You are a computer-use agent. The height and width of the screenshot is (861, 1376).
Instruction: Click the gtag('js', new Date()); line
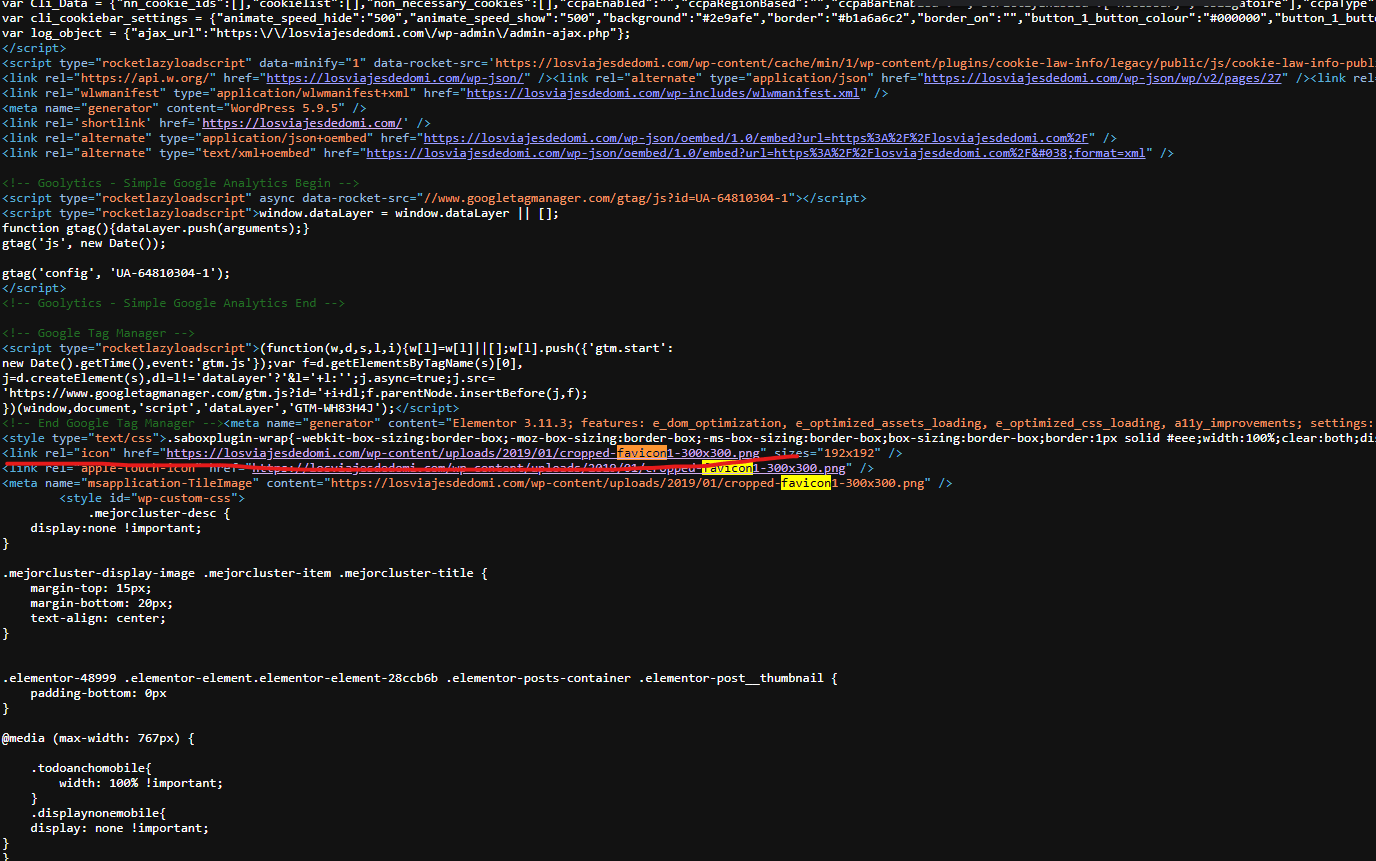tap(84, 243)
